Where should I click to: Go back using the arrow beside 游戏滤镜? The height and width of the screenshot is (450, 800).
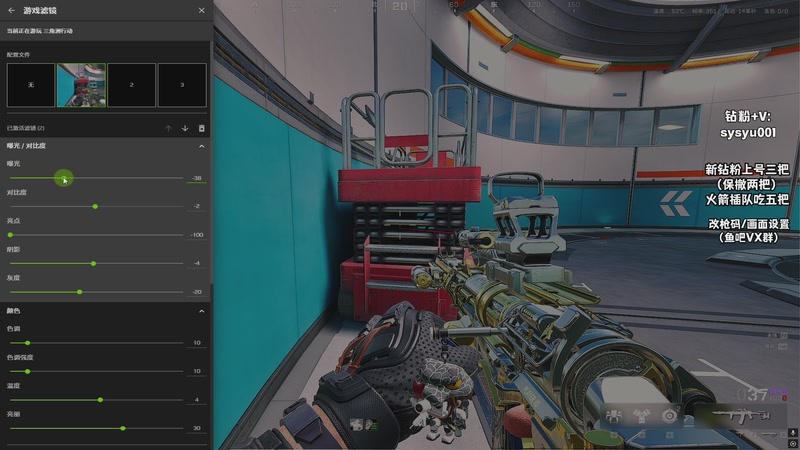[x=11, y=10]
